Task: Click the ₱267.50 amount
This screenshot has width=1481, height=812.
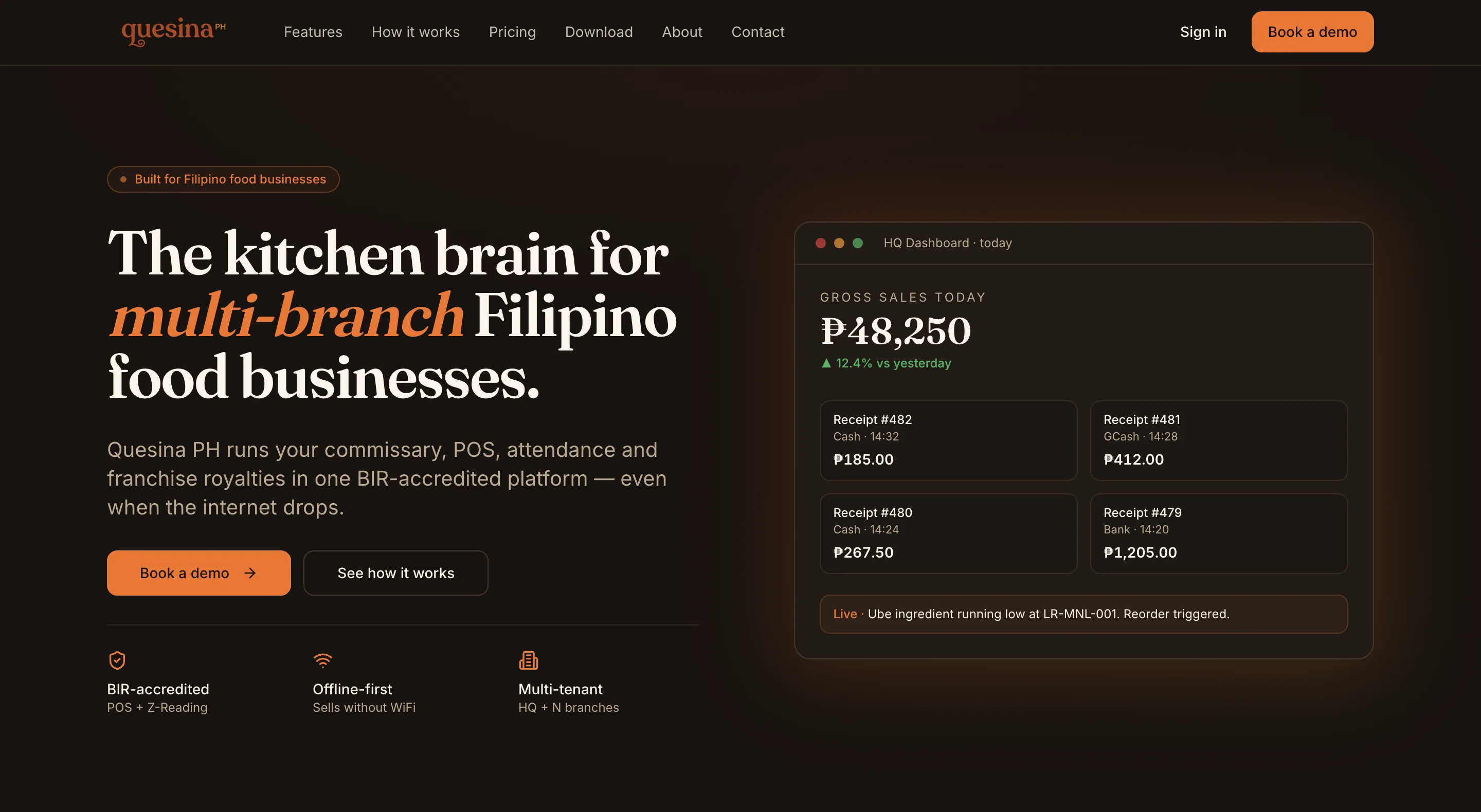Action: click(x=863, y=552)
